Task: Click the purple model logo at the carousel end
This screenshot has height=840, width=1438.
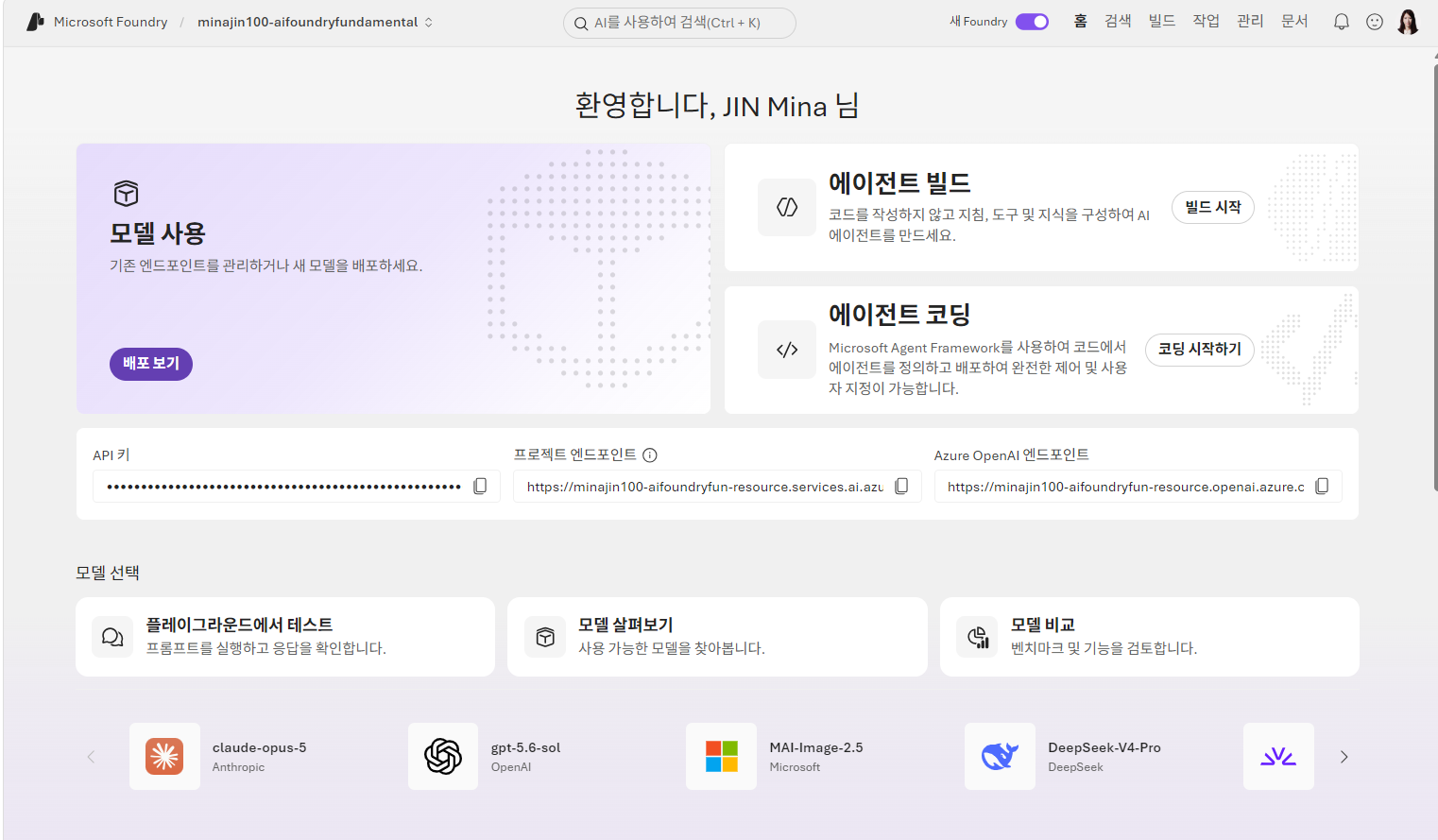Action: (x=1278, y=756)
